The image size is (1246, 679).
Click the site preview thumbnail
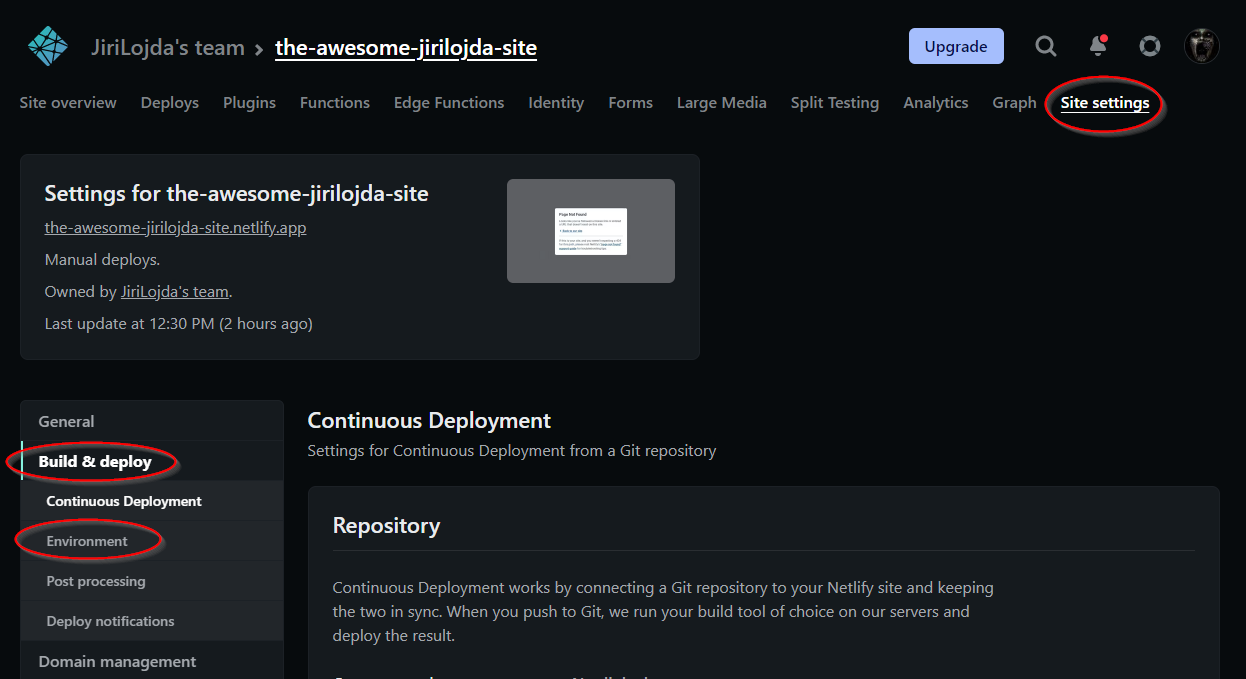pyautogui.click(x=591, y=231)
